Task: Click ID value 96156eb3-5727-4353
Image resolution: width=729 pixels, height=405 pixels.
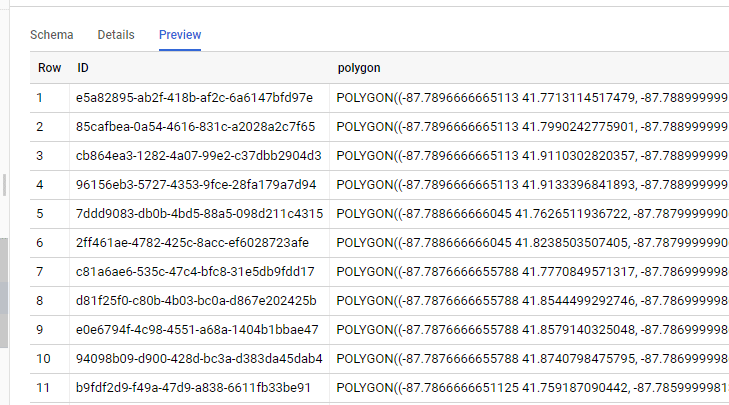Action: tap(196, 185)
